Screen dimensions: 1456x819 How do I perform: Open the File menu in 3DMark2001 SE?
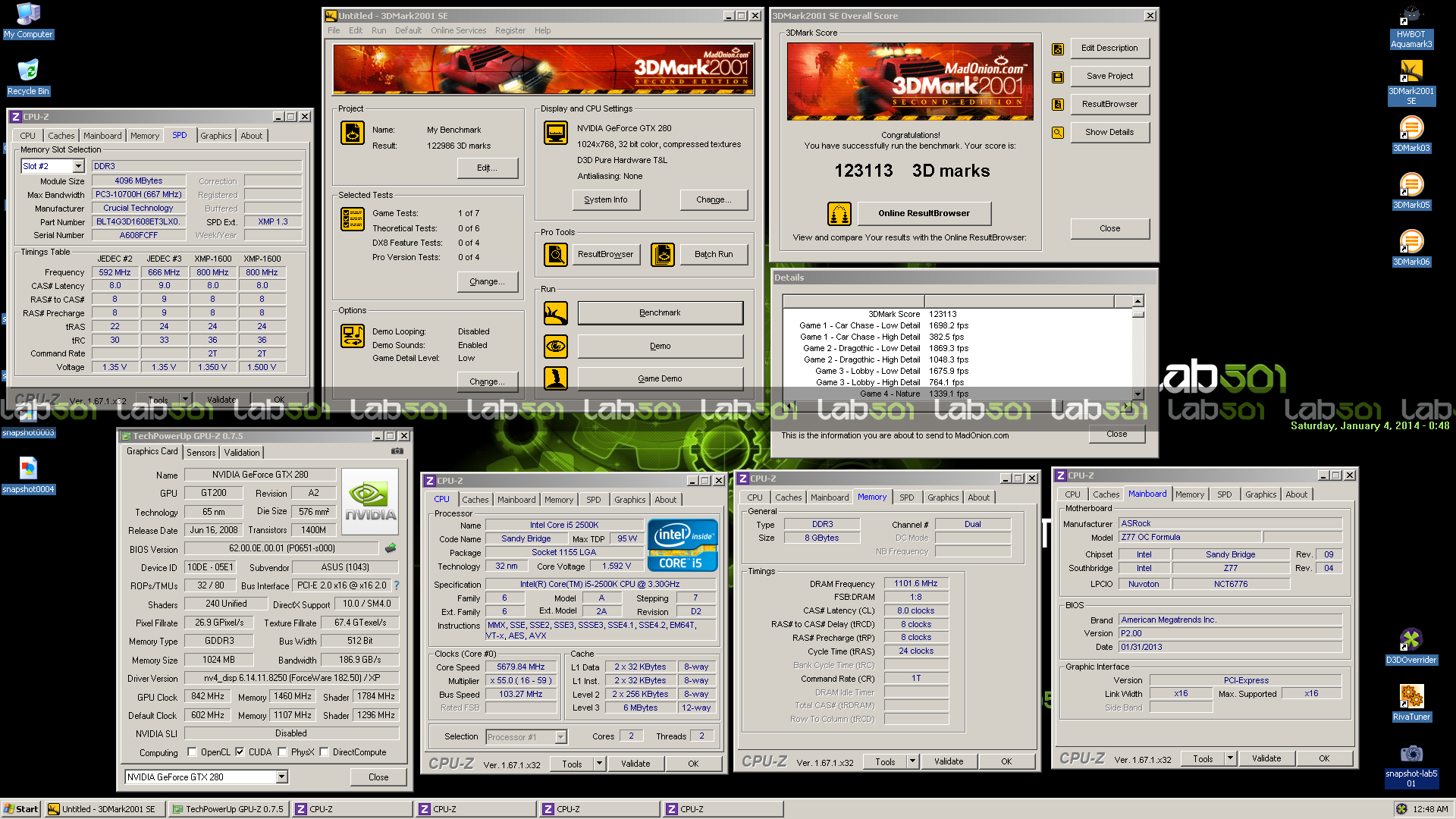coord(334,30)
